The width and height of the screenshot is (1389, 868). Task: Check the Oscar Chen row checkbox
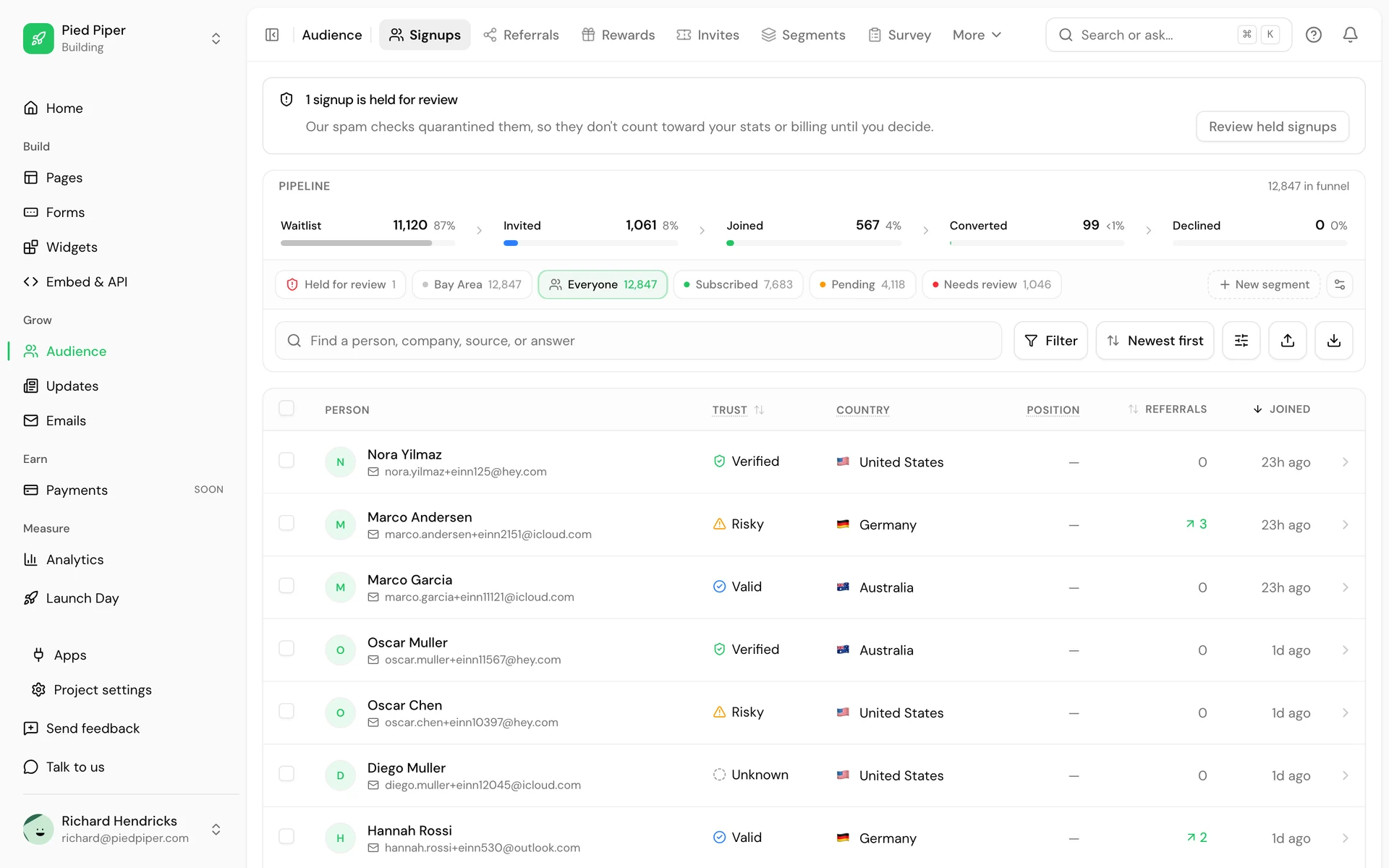[x=286, y=711]
